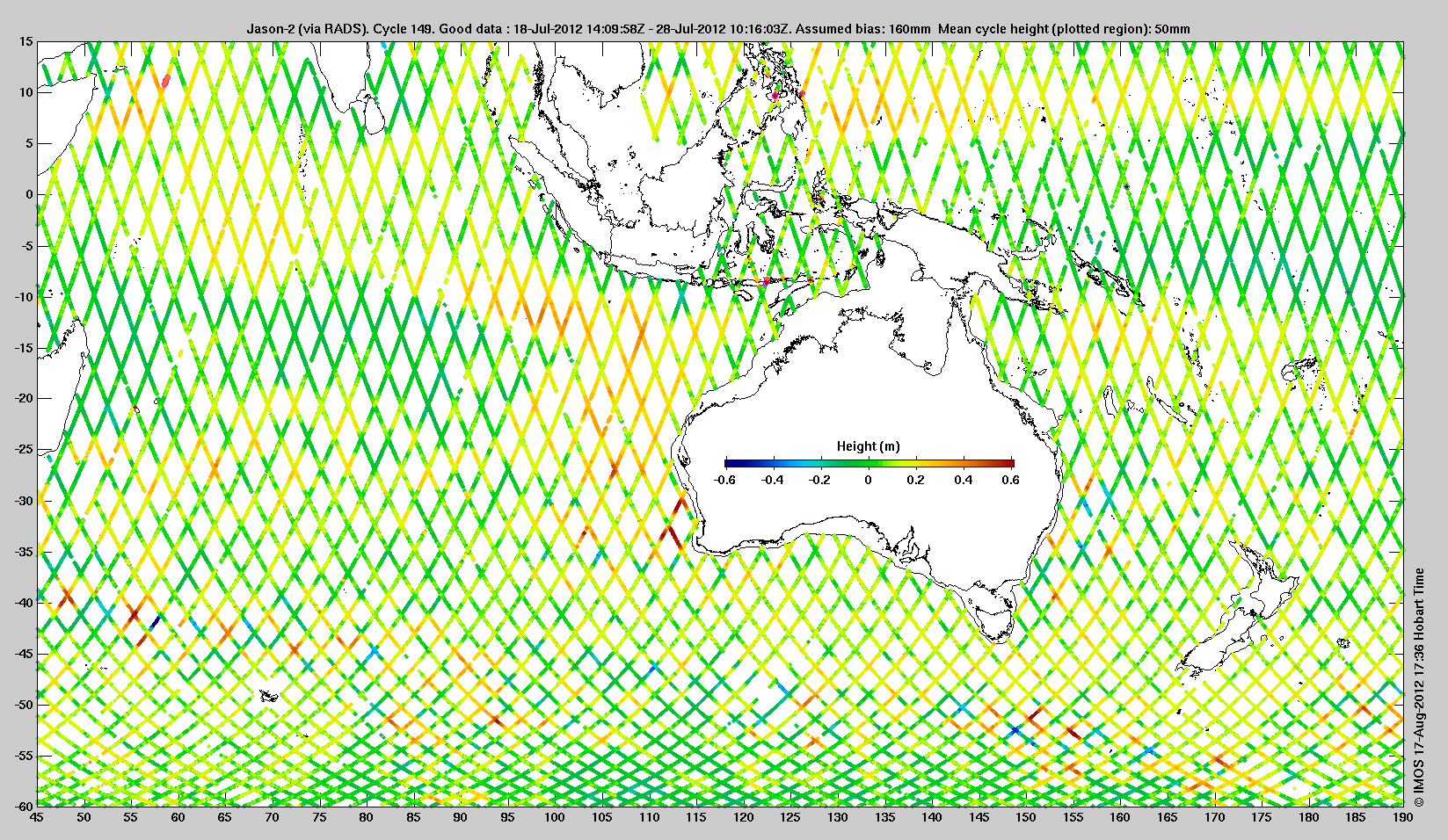Click longitude axis label 95
The image size is (1448, 840).
click(x=507, y=818)
